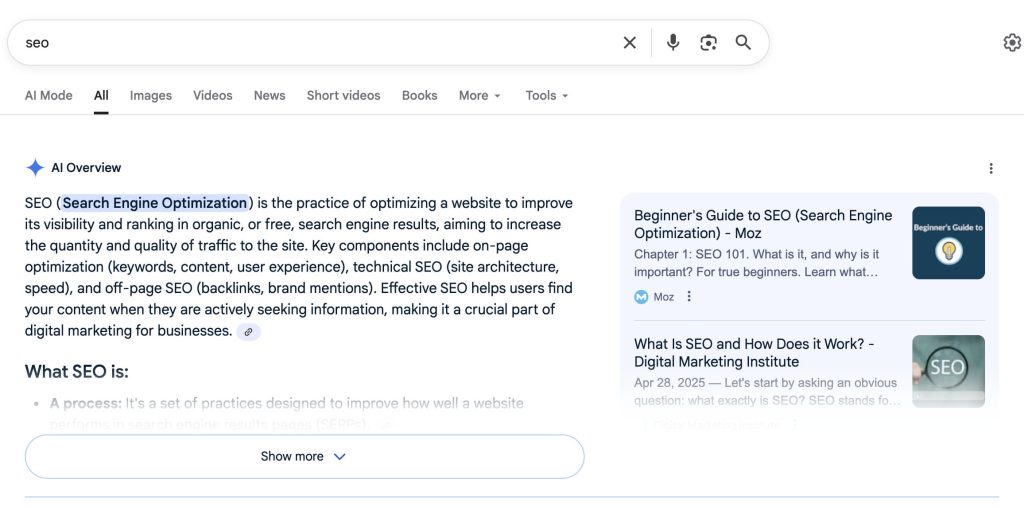The width and height of the screenshot is (1024, 508).
Task: Open the three-dot menu next to Moz source
Action: (x=689, y=297)
